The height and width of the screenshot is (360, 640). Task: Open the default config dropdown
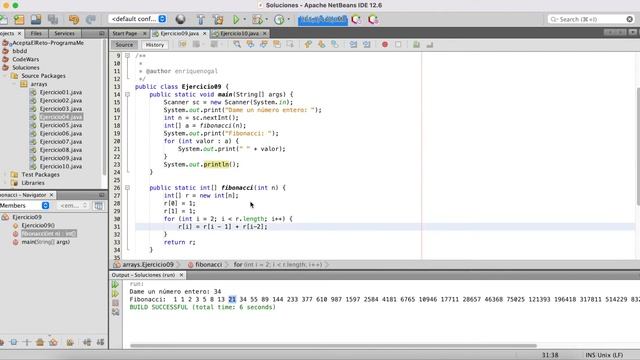[138, 19]
